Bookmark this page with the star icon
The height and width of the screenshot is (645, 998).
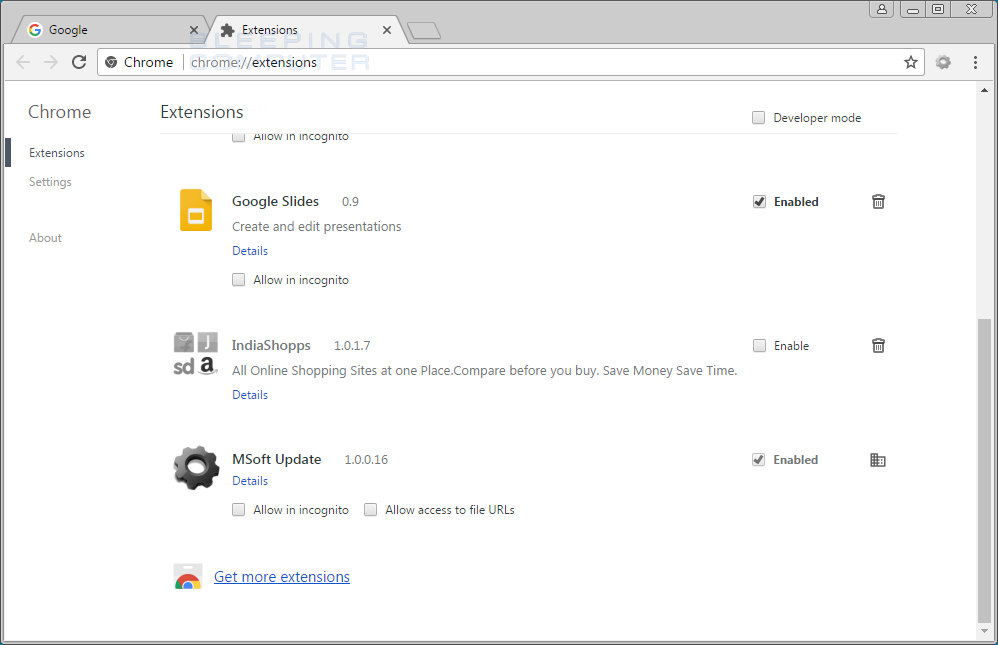[911, 62]
